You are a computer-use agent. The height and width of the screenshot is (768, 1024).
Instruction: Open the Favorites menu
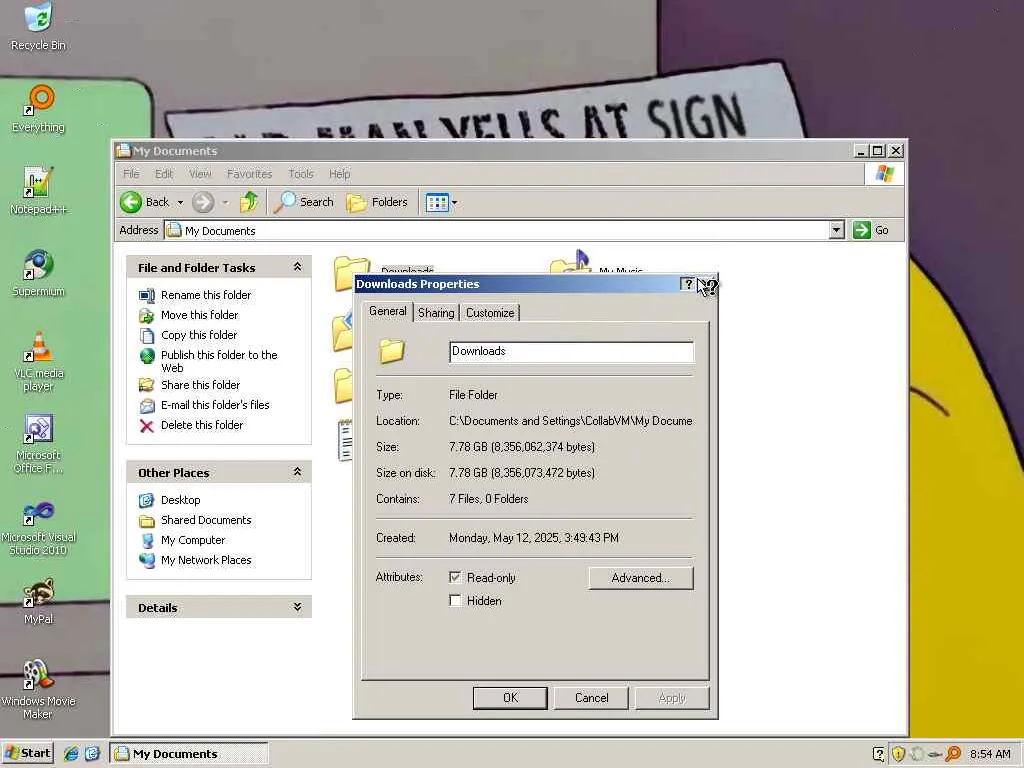tap(249, 174)
